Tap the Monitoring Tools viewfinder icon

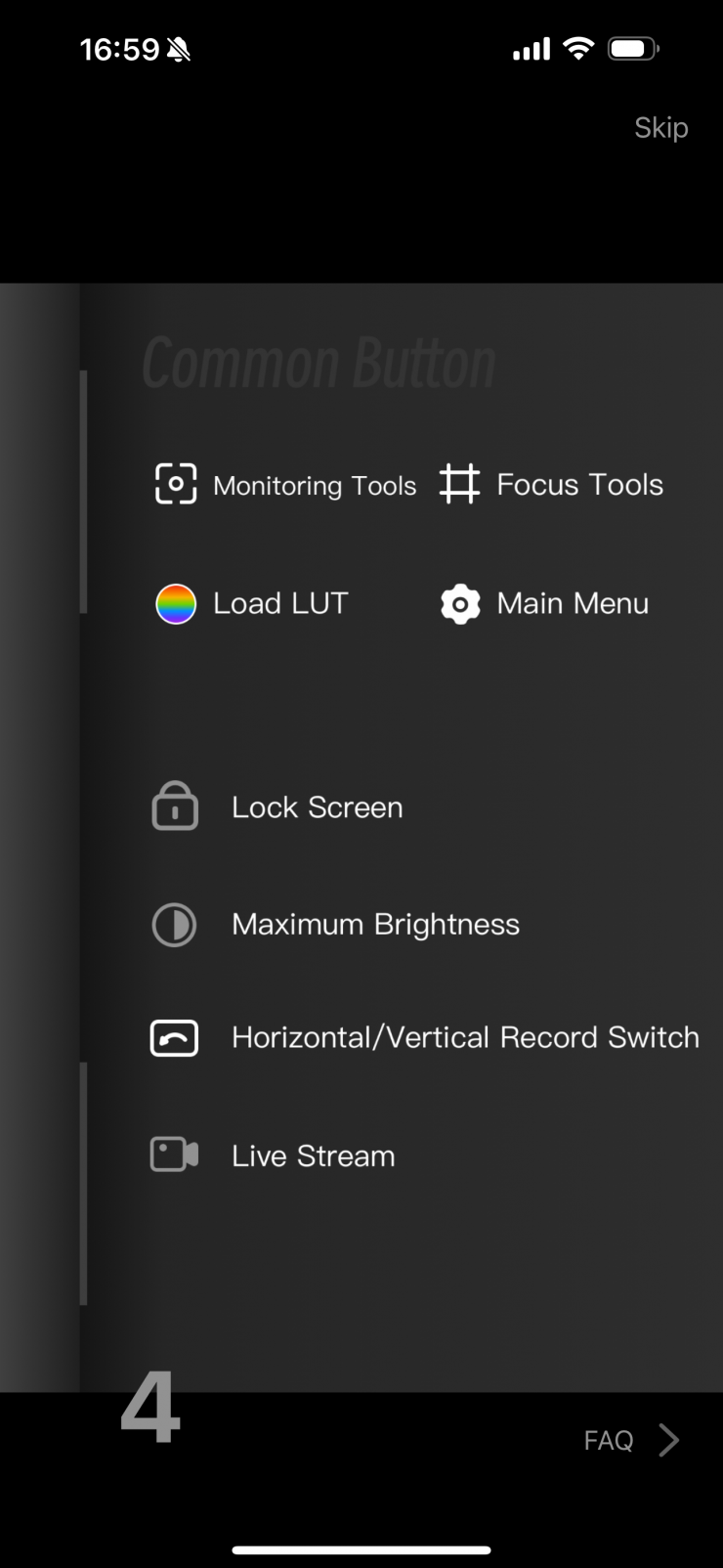pos(176,484)
